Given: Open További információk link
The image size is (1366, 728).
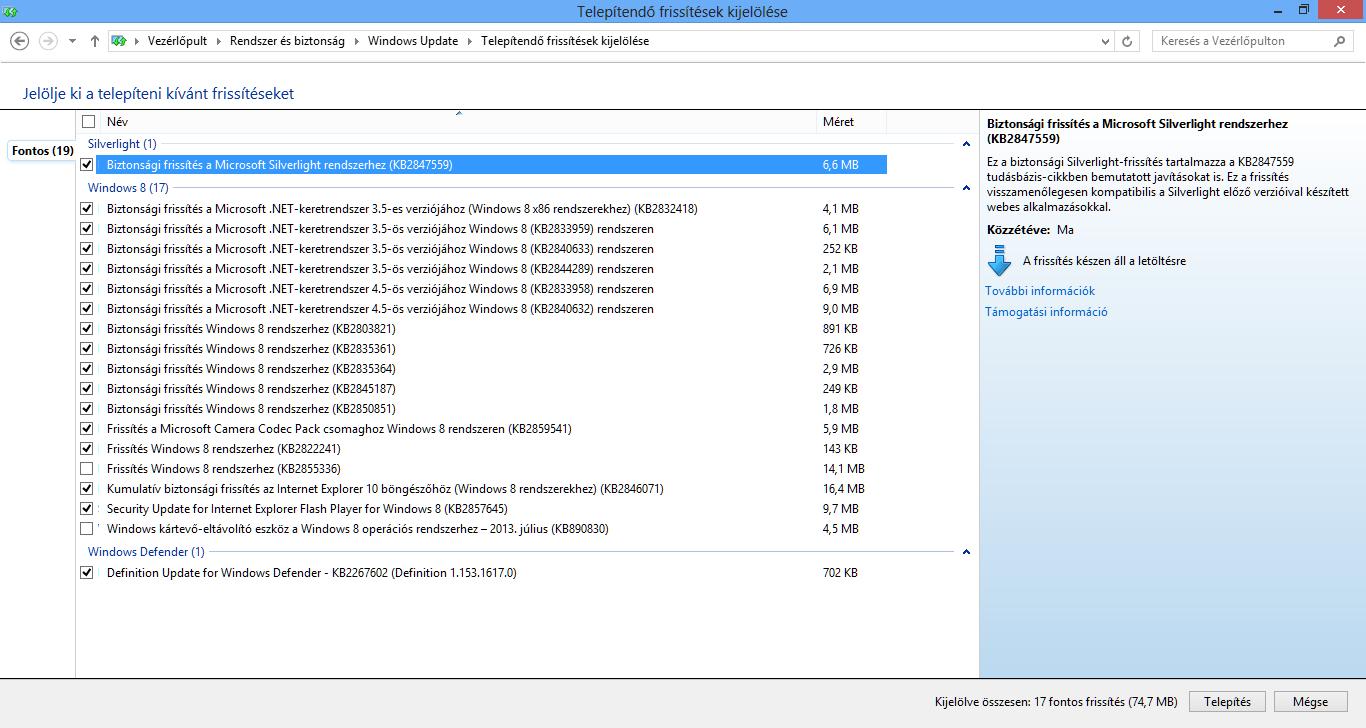Looking at the screenshot, I should click(1040, 291).
